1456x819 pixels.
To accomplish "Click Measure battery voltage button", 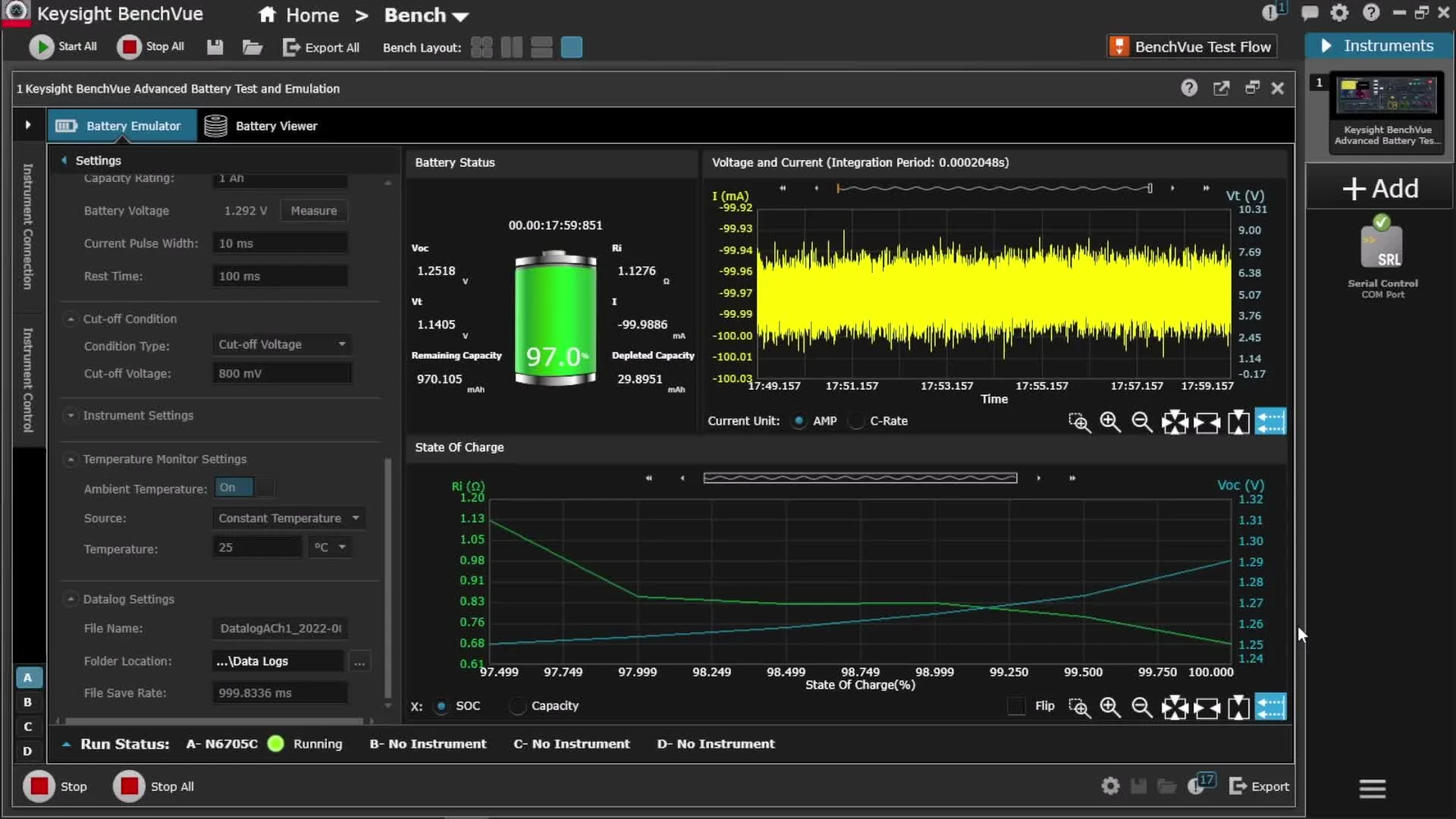I will coord(313,211).
